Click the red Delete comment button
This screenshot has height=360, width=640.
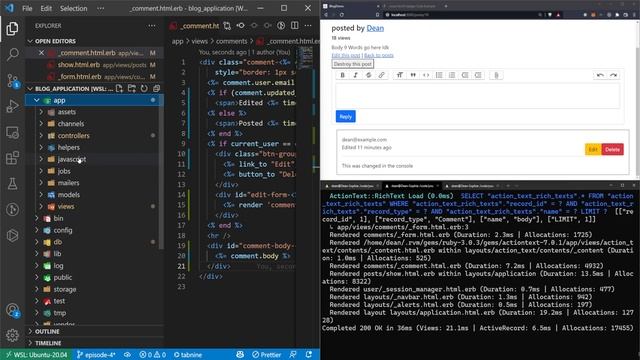click(612, 149)
